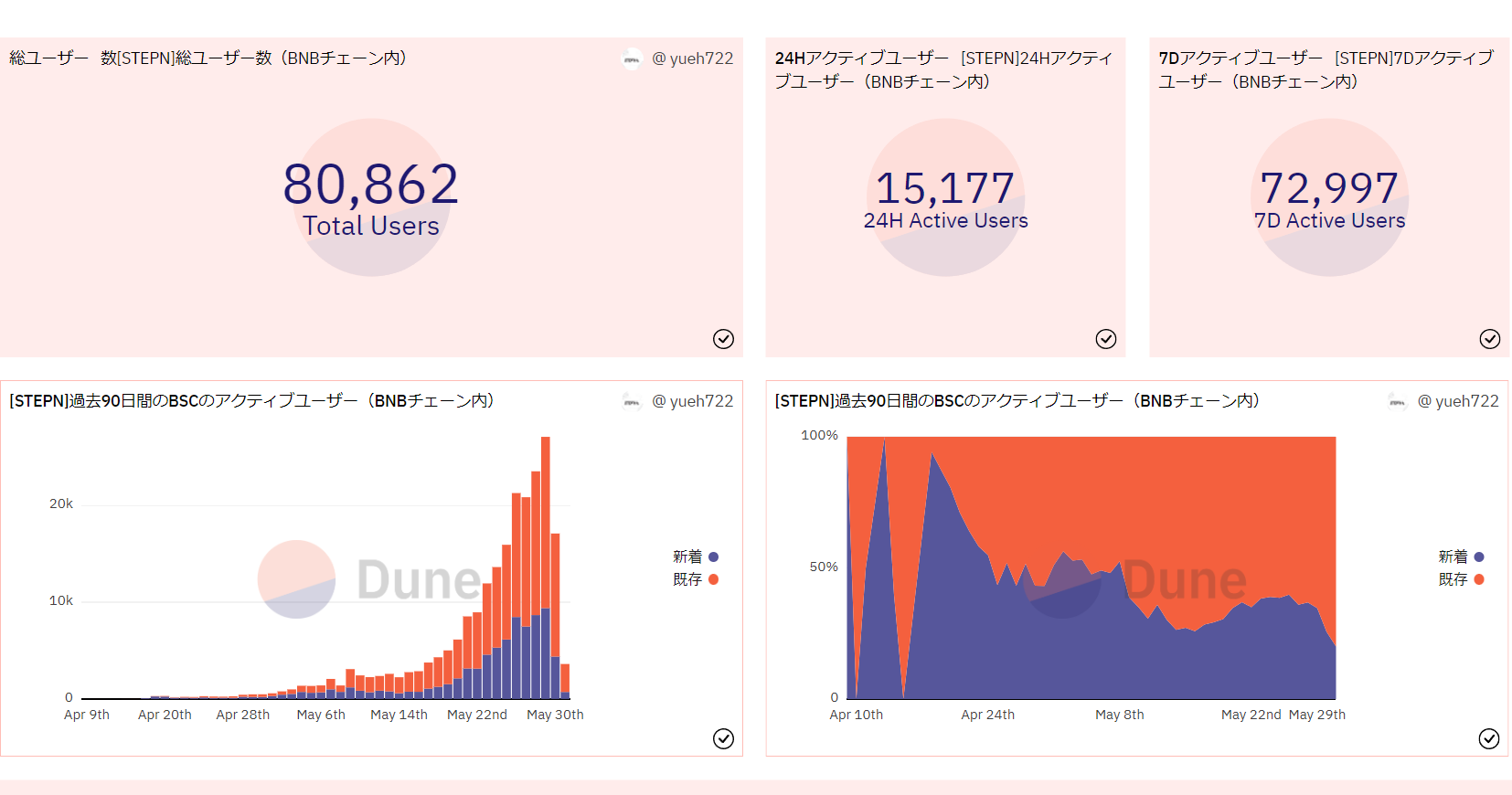Toggle 既存 legend dot in bar chart
The width and height of the screenshot is (1512, 795).
714,579
